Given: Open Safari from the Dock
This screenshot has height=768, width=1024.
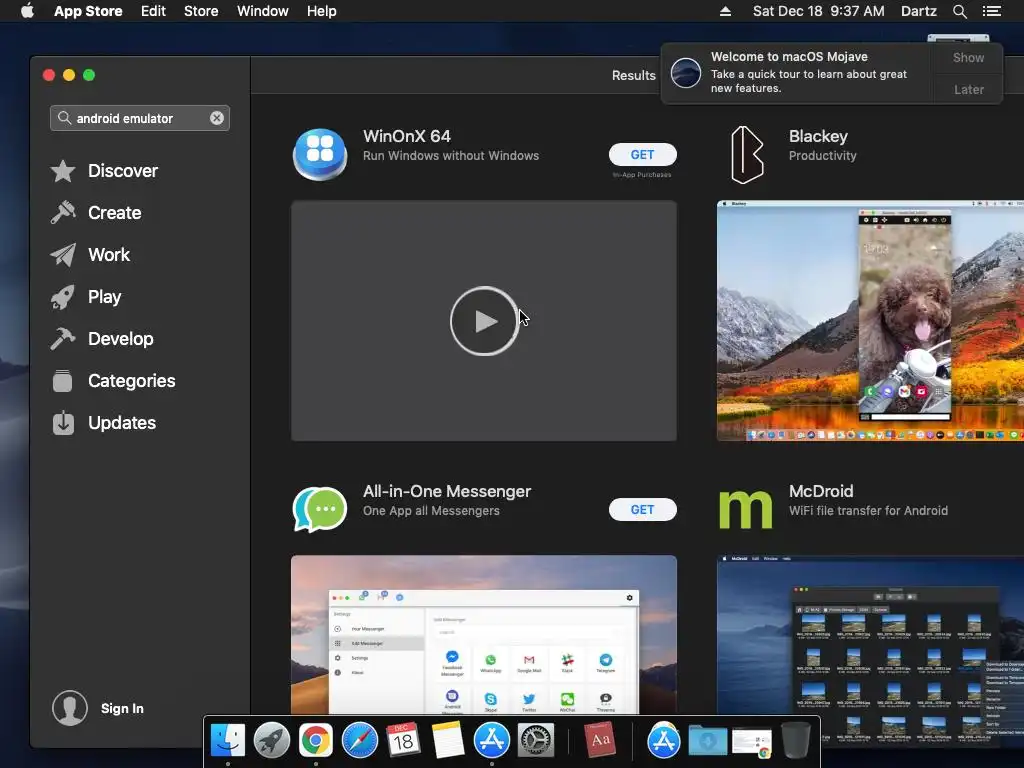Looking at the screenshot, I should click(359, 741).
